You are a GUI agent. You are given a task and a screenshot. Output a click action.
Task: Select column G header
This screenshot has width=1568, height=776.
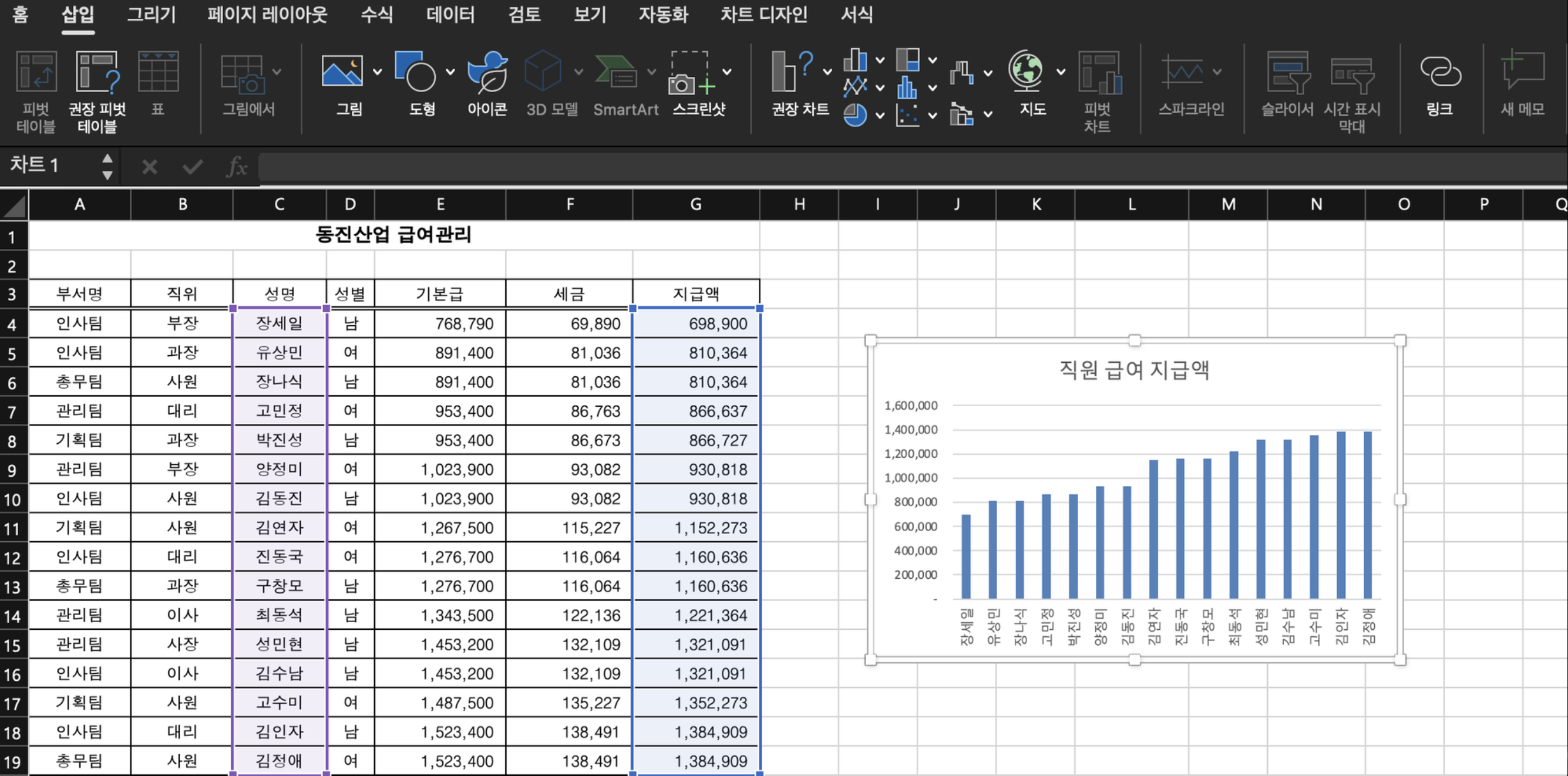pyautogui.click(x=696, y=204)
